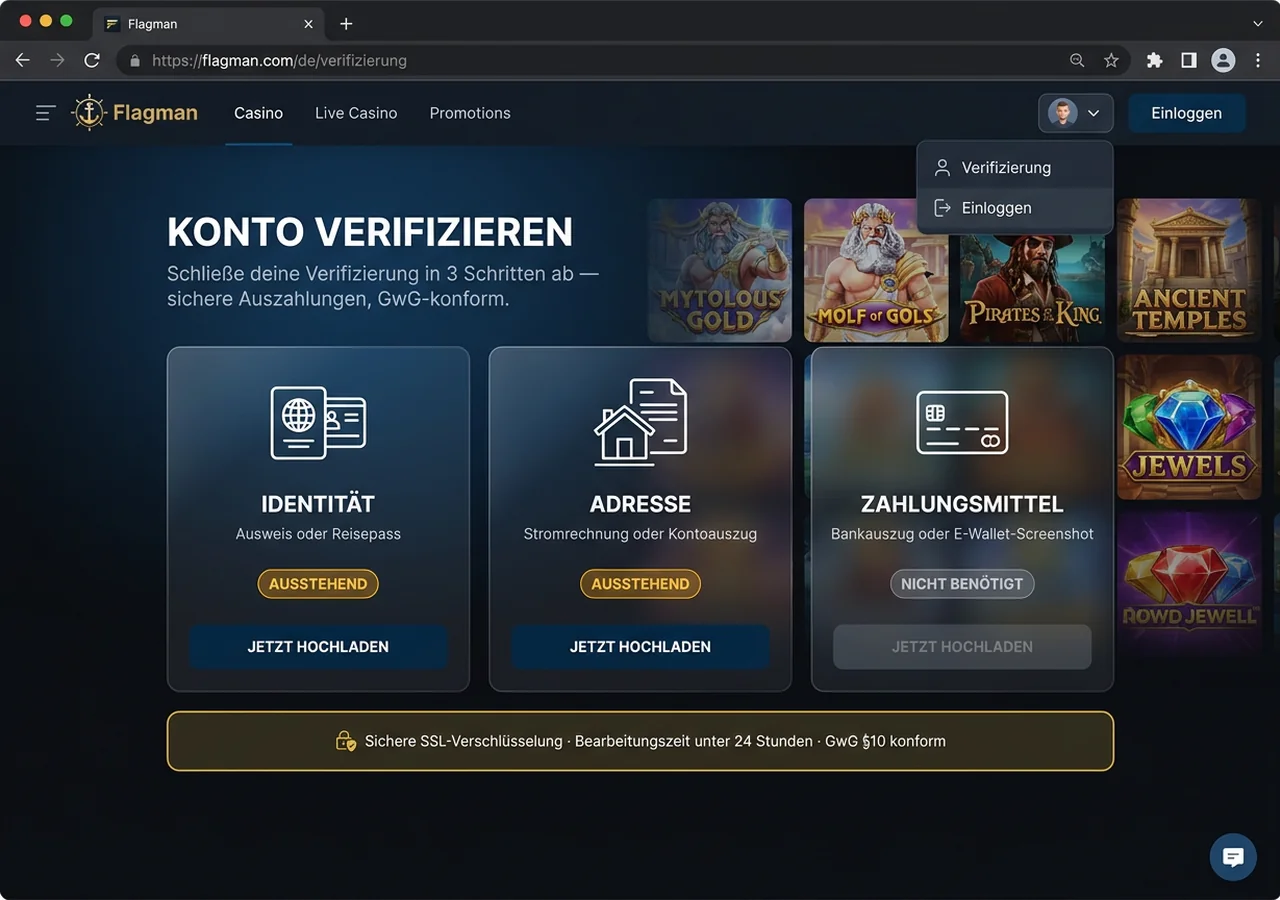Screen dimensions: 1280x900
Task: Open the Molf of Gols game thumbnail
Action: [x=876, y=270]
